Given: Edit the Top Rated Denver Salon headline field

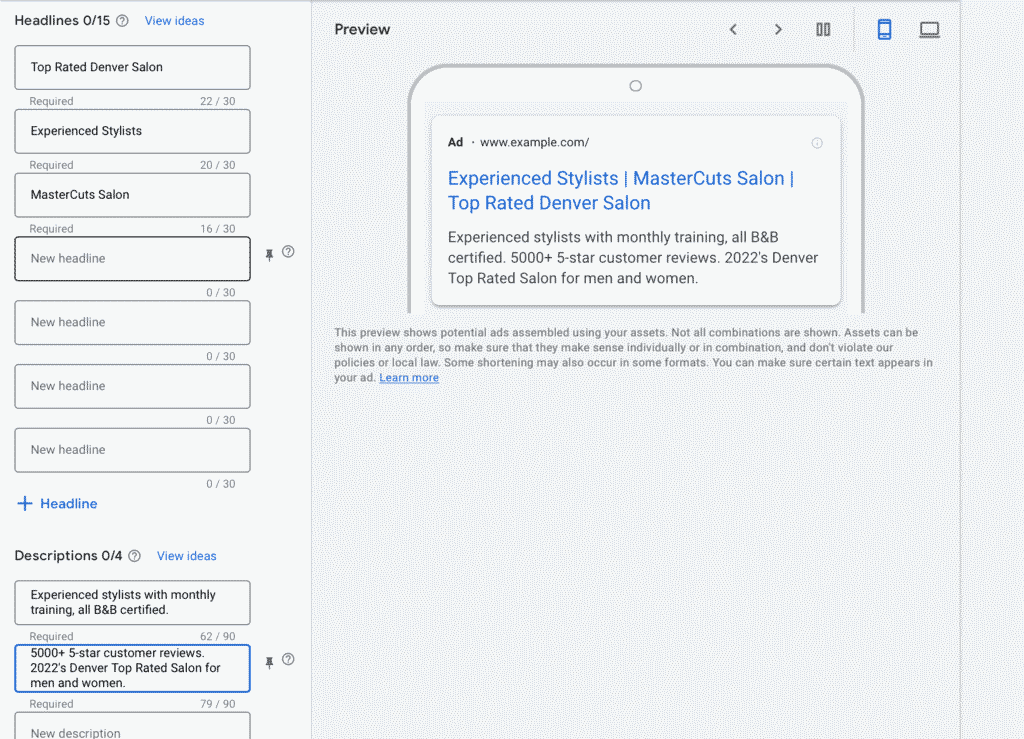Looking at the screenshot, I should 132,68.
